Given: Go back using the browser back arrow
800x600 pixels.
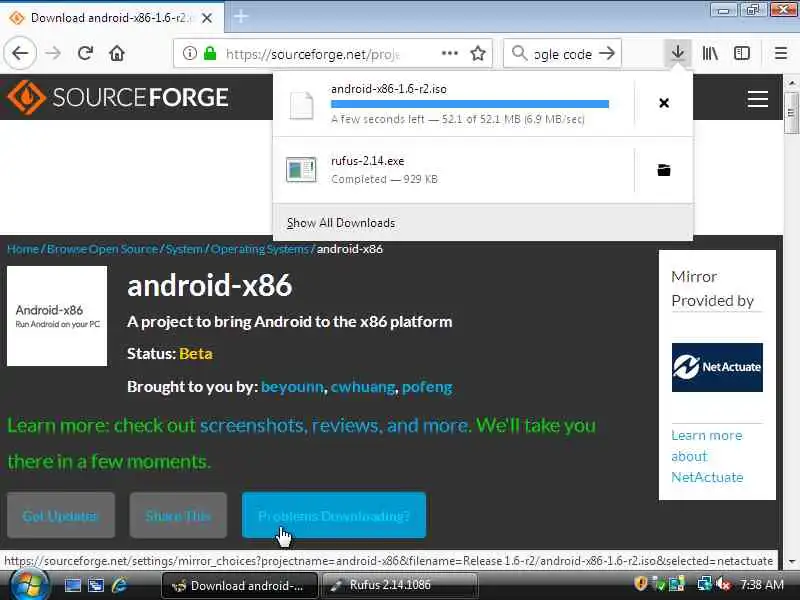Looking at the screenshot, I should (x=20, y=53).
